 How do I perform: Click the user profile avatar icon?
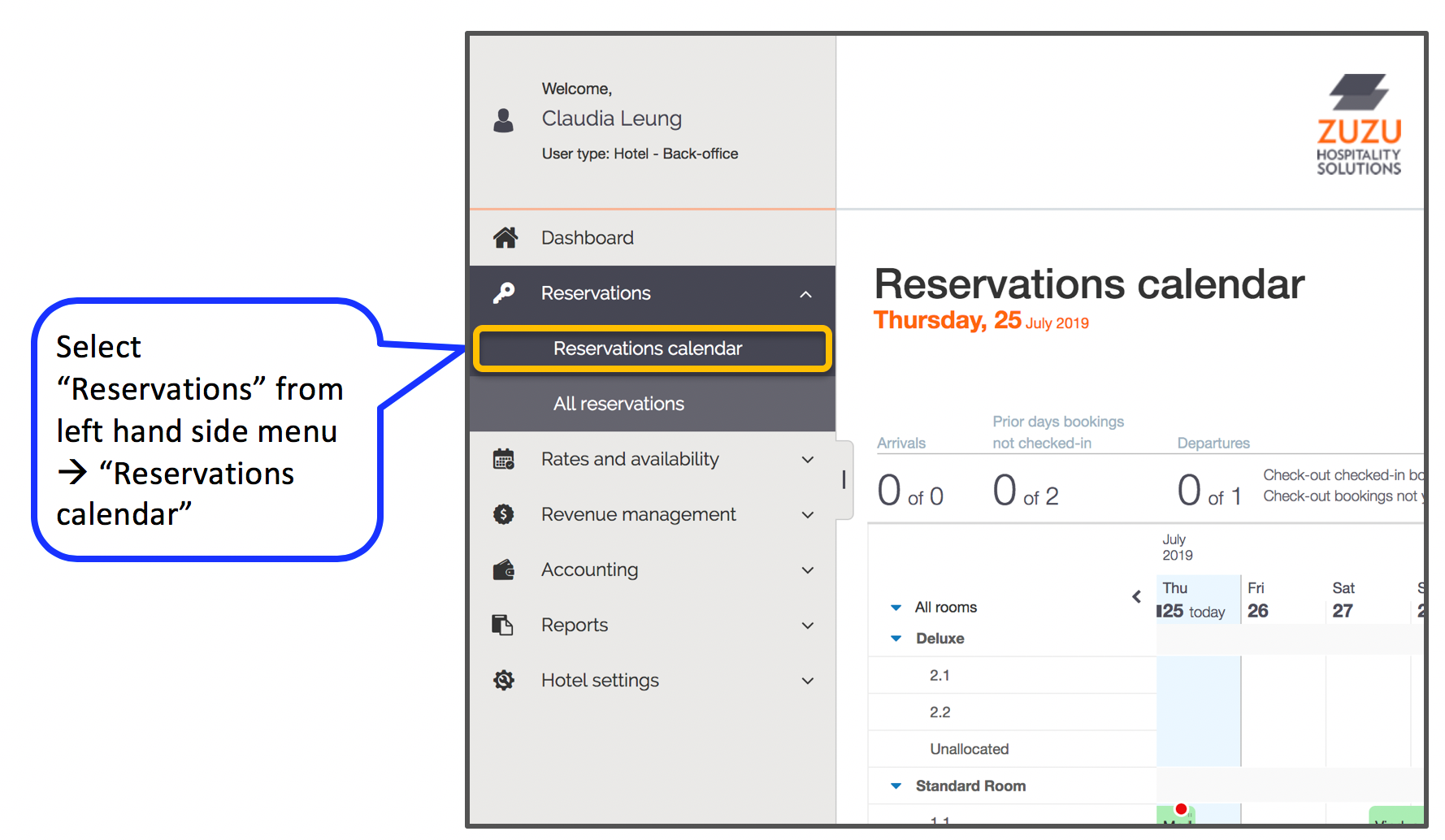click(503, 120)
